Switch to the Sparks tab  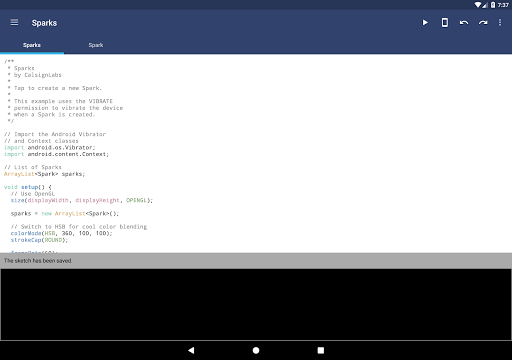[32, 45]
